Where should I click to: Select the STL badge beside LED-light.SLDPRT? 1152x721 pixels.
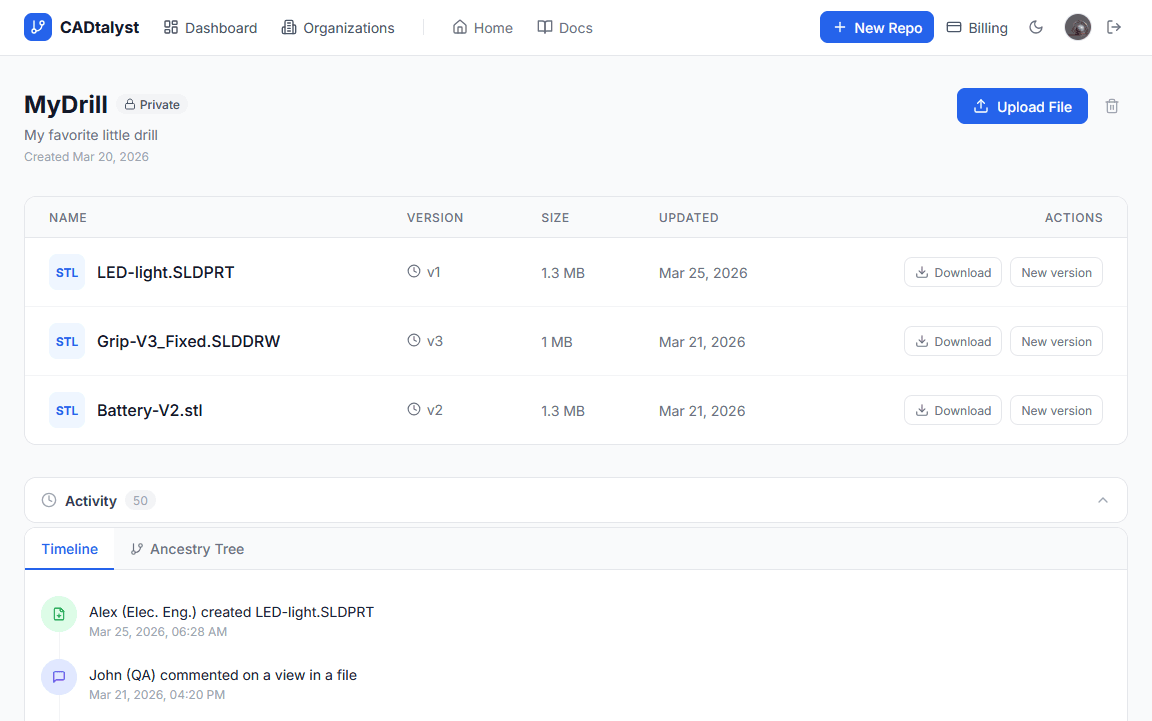66,272
